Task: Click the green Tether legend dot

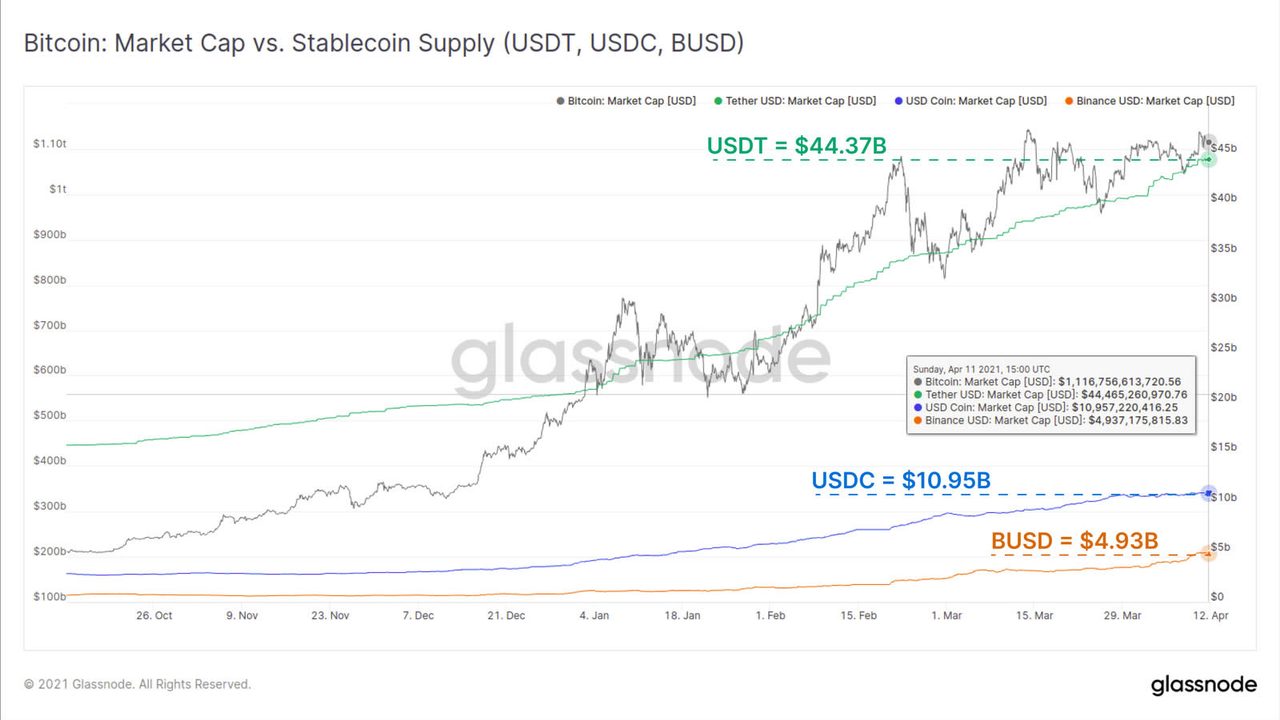Action: pos(718,101)
